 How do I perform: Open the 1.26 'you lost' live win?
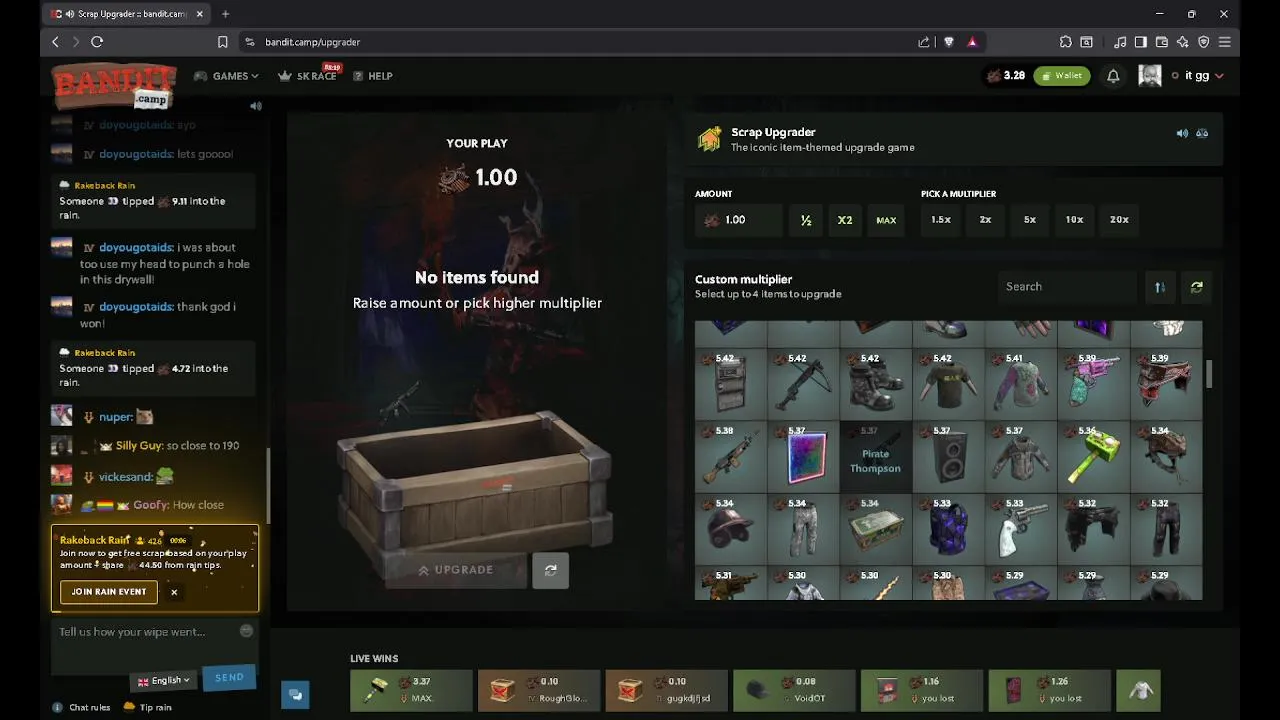tap(1049, 690)
